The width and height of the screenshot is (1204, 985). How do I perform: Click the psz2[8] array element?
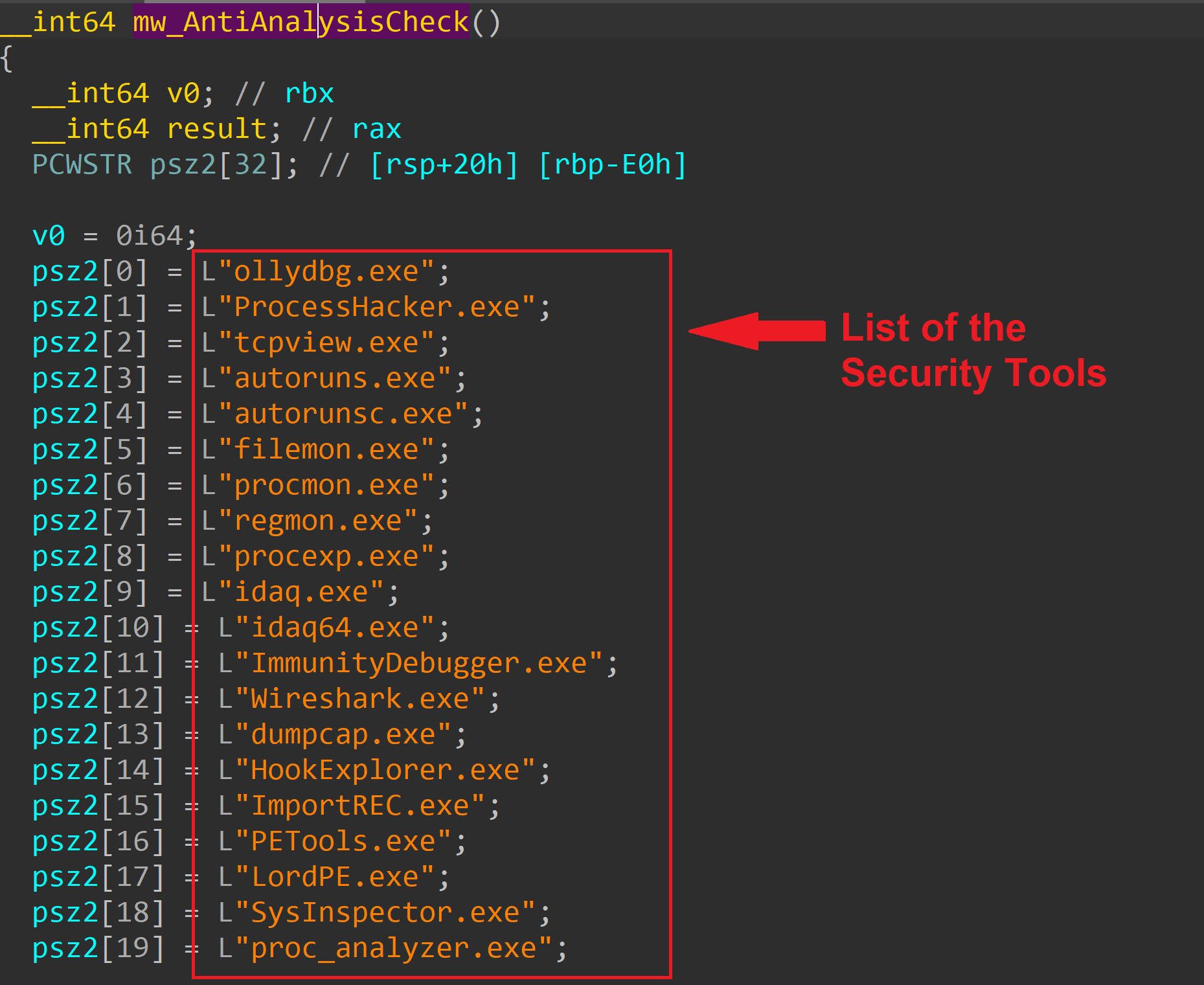91,556
